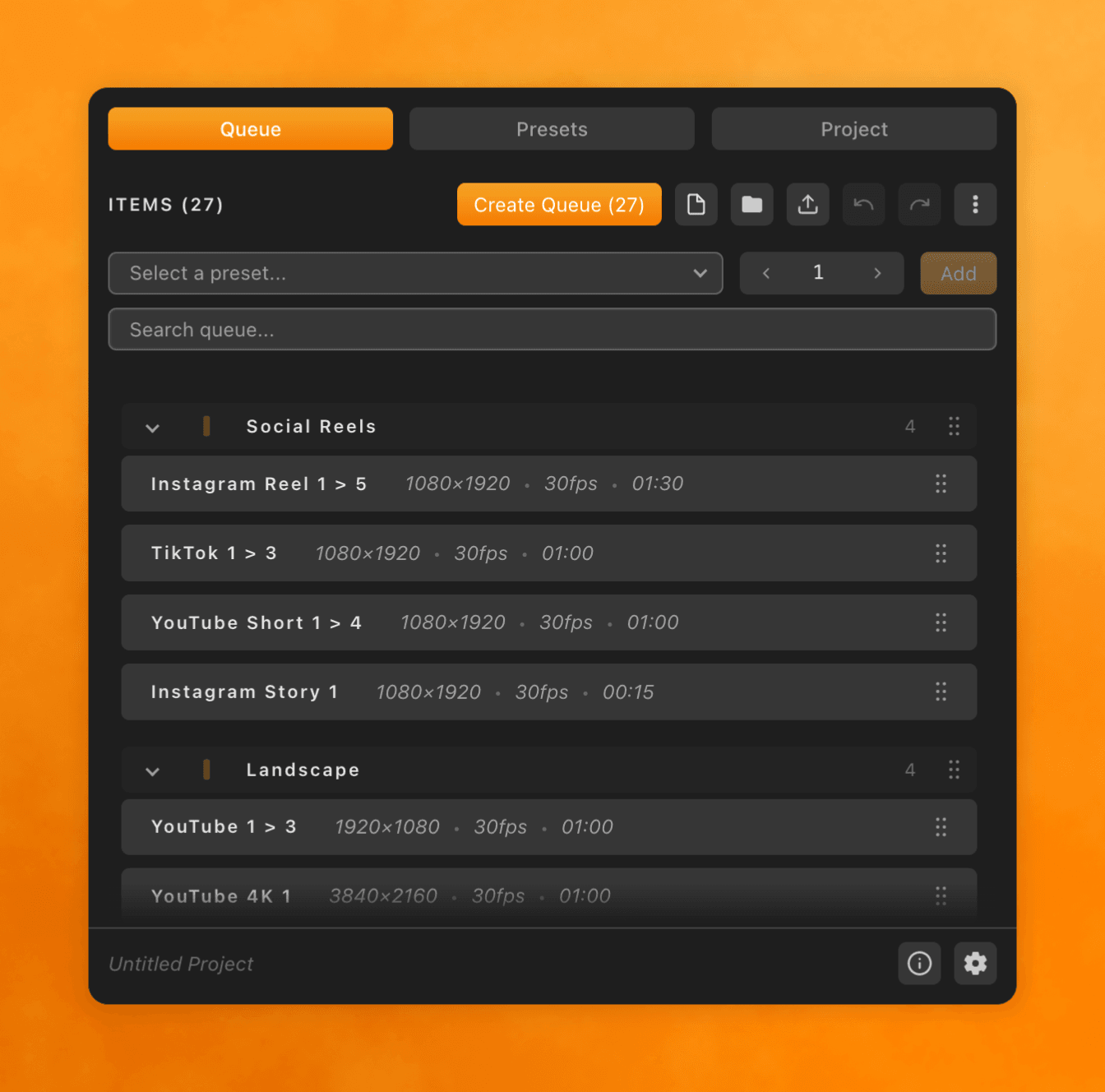Click drag handle on TikTok row
The image size is (1105, 1092).
point(941,553)
